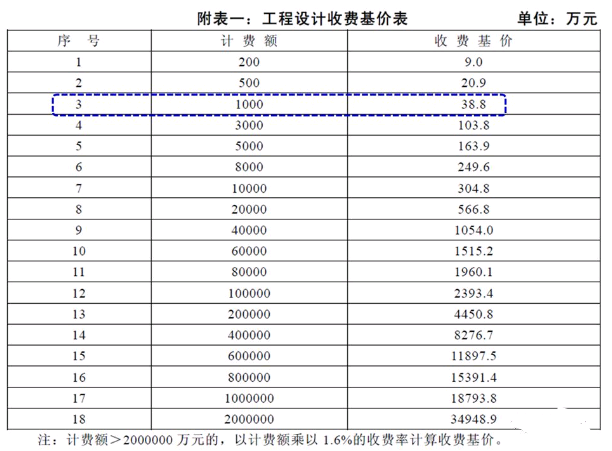Image resolution: width=612 pixels, height=451 pixels.
Task: Click the table title 附表一：工程设计收费基价表
Action: 302,18
